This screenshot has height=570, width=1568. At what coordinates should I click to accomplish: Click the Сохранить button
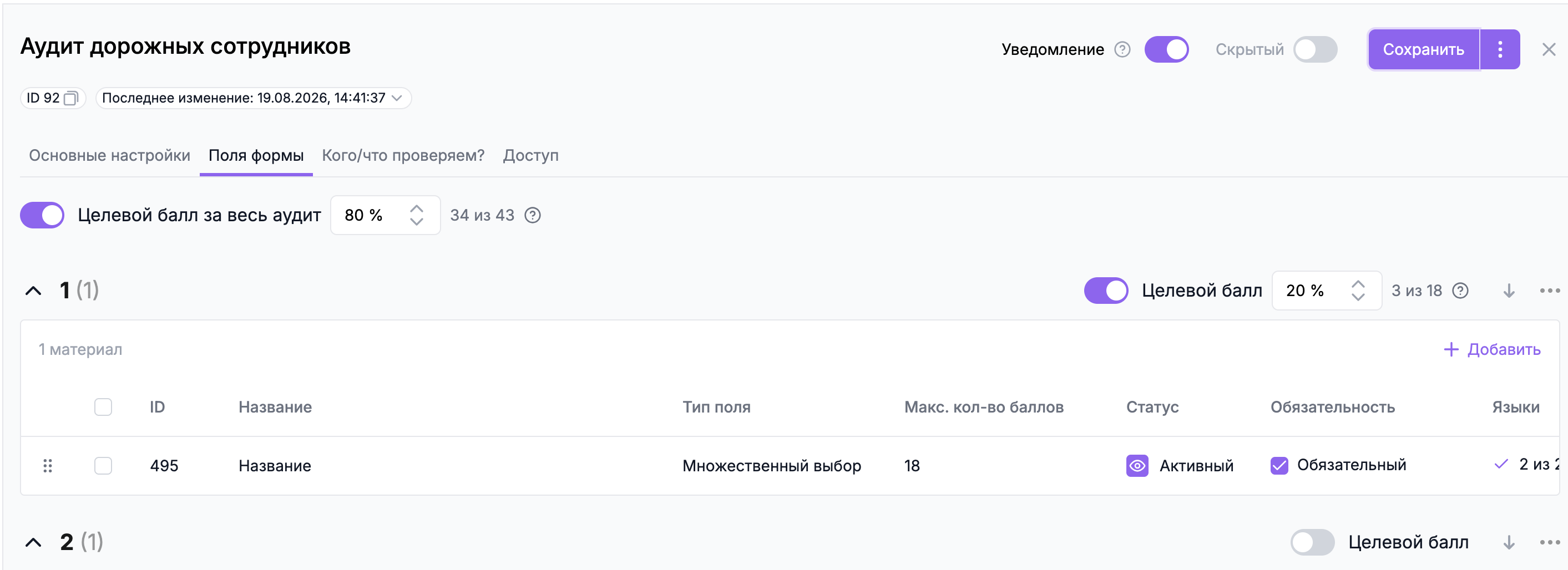tap(1423, 49)
